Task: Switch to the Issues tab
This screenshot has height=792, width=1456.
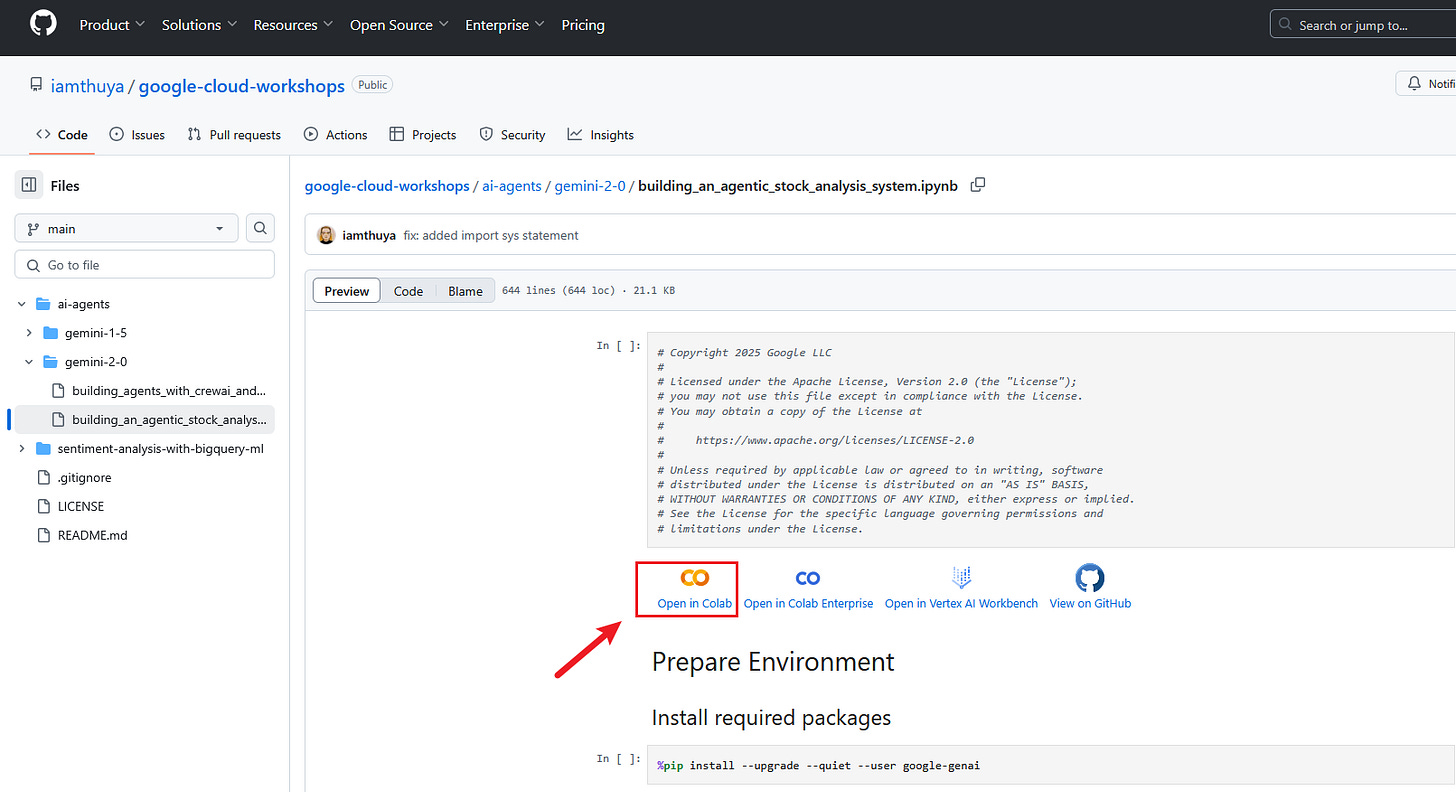Action: tap(137, 134)
